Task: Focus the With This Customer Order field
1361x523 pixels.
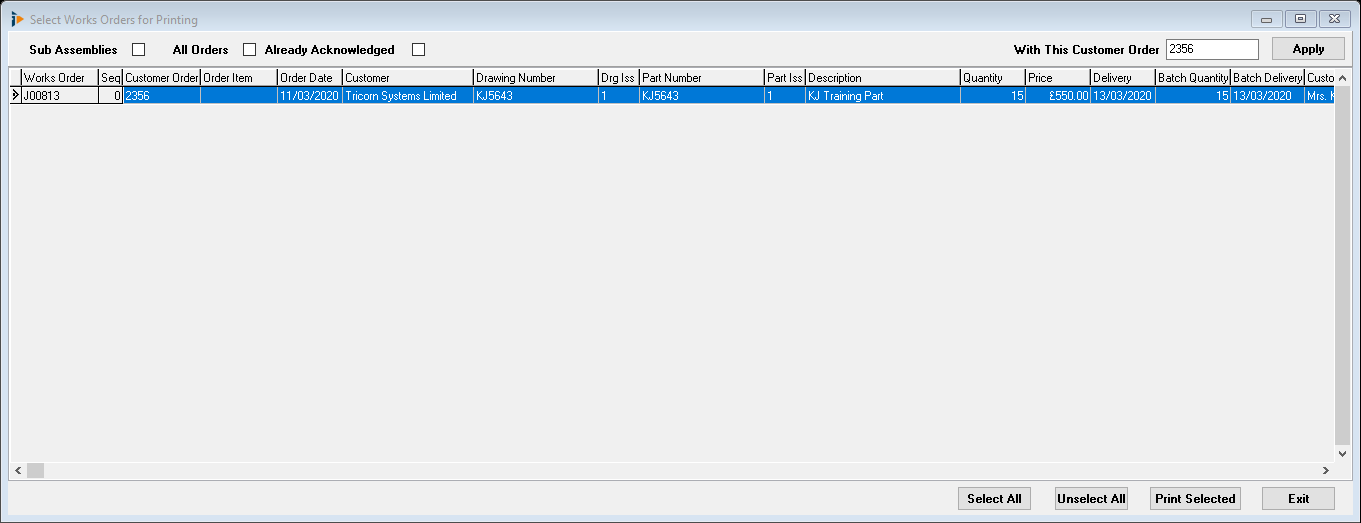Action: click(x=1211, y=50)
